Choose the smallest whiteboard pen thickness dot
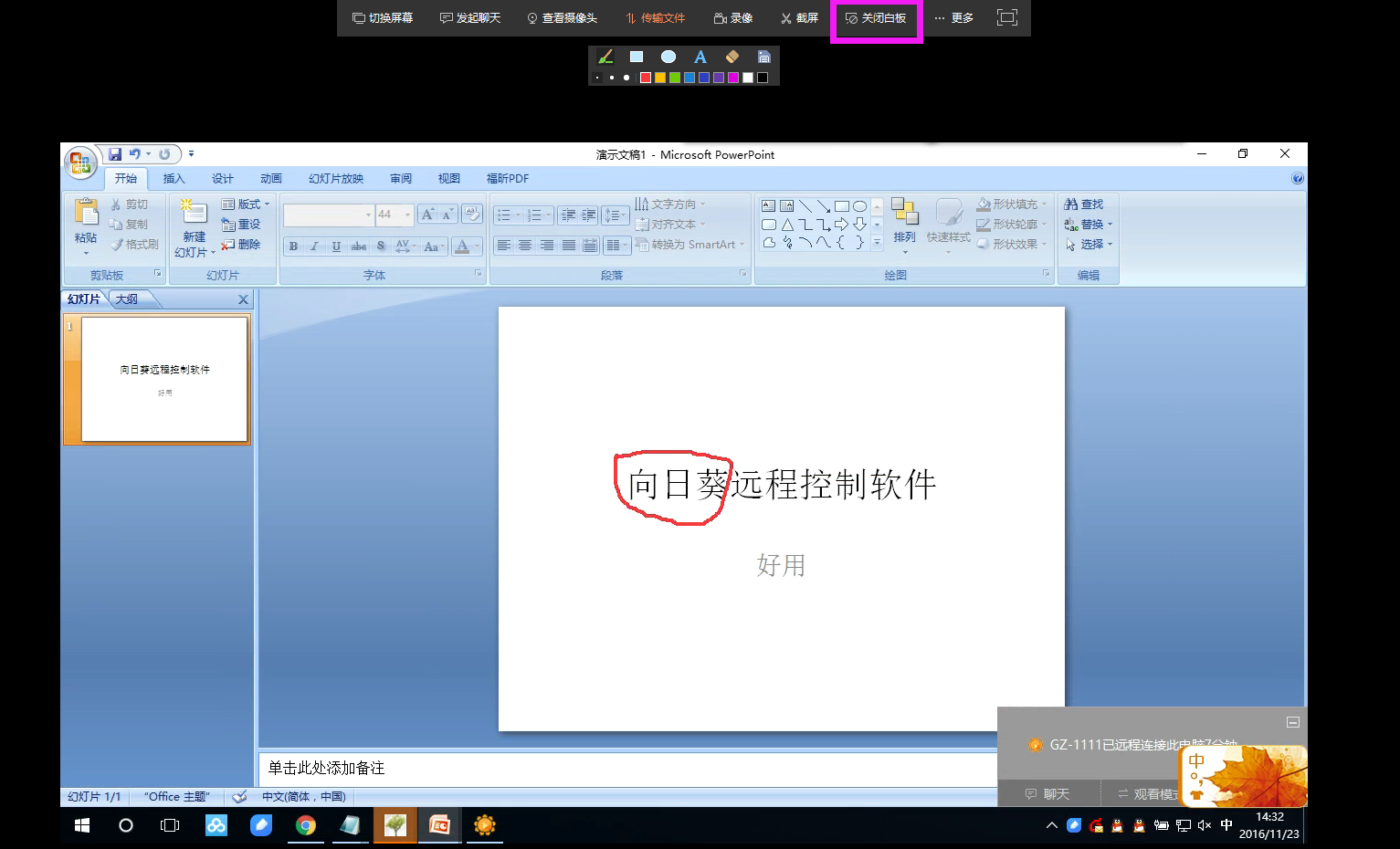 [596, 78]
